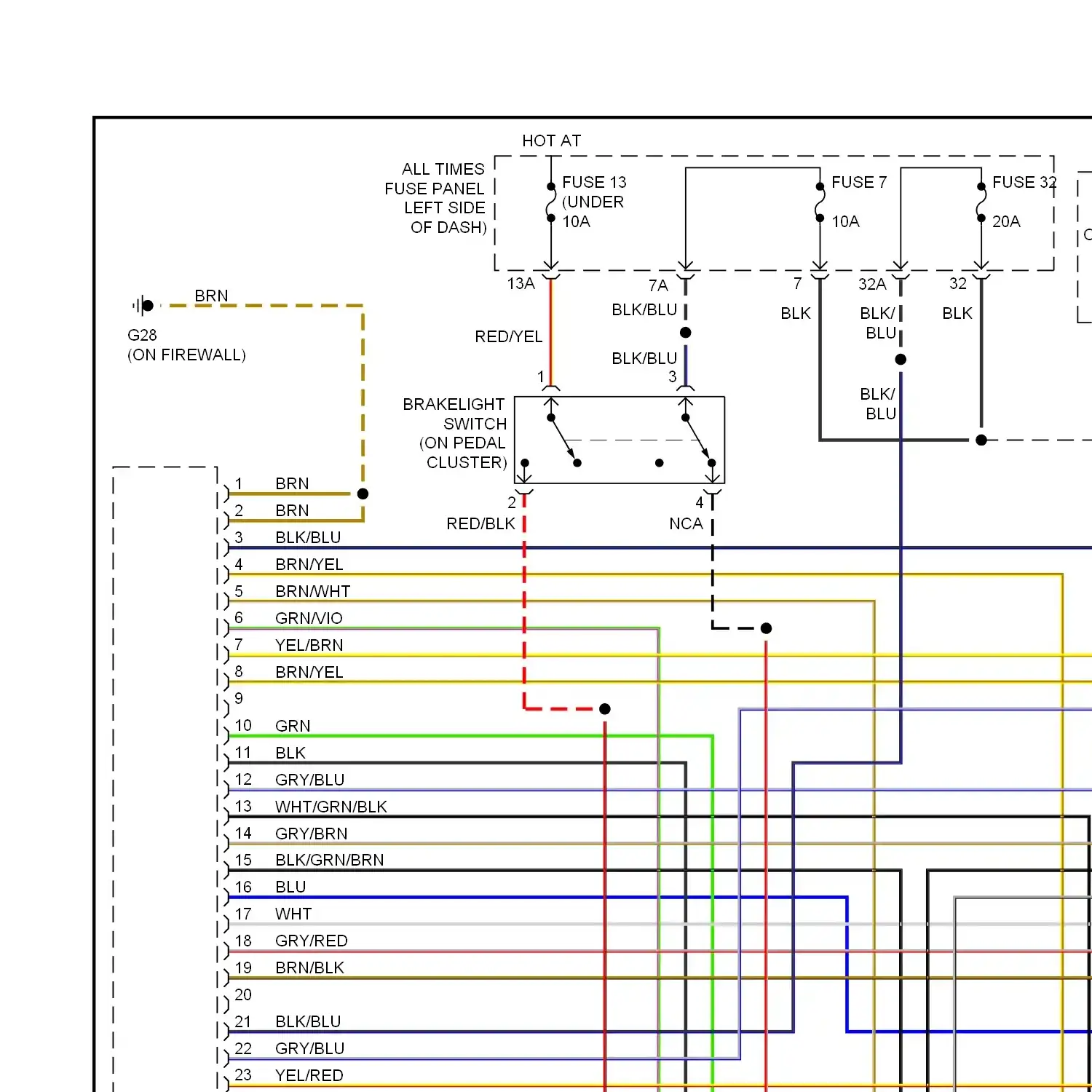The height and width of the screenshot is (1092, 1092).
Task: Click 'BRN' label on pin 1 row
Action: pos(292,483)
